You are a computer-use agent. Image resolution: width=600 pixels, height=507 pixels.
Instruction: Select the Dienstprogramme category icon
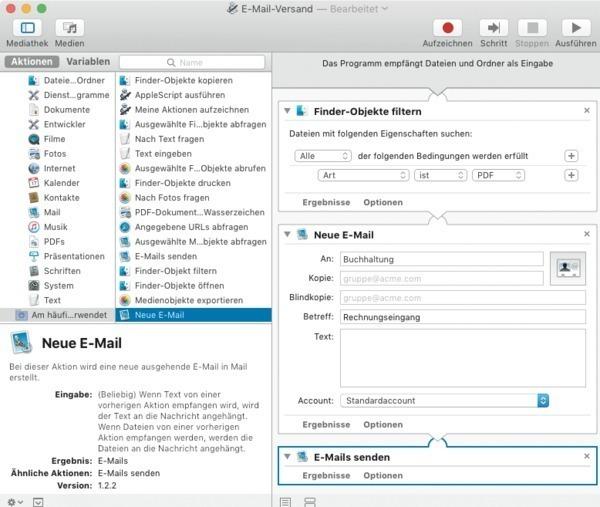[x=34, y=95]
